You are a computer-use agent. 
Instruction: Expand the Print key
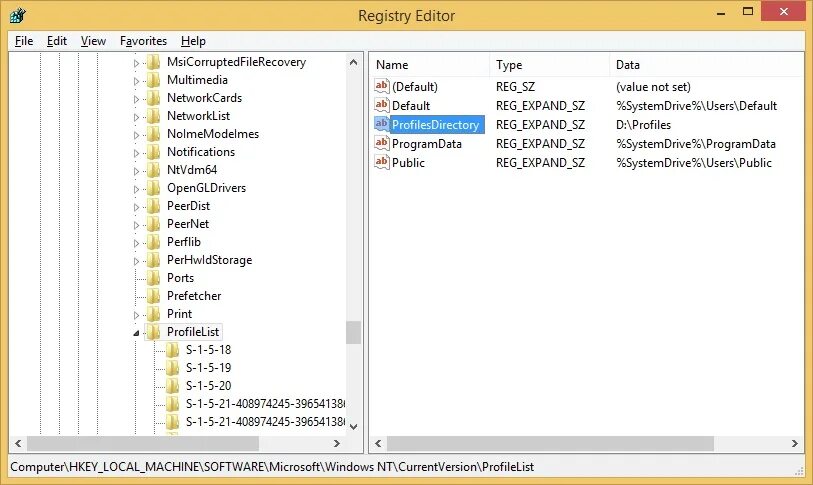[136, 315]
